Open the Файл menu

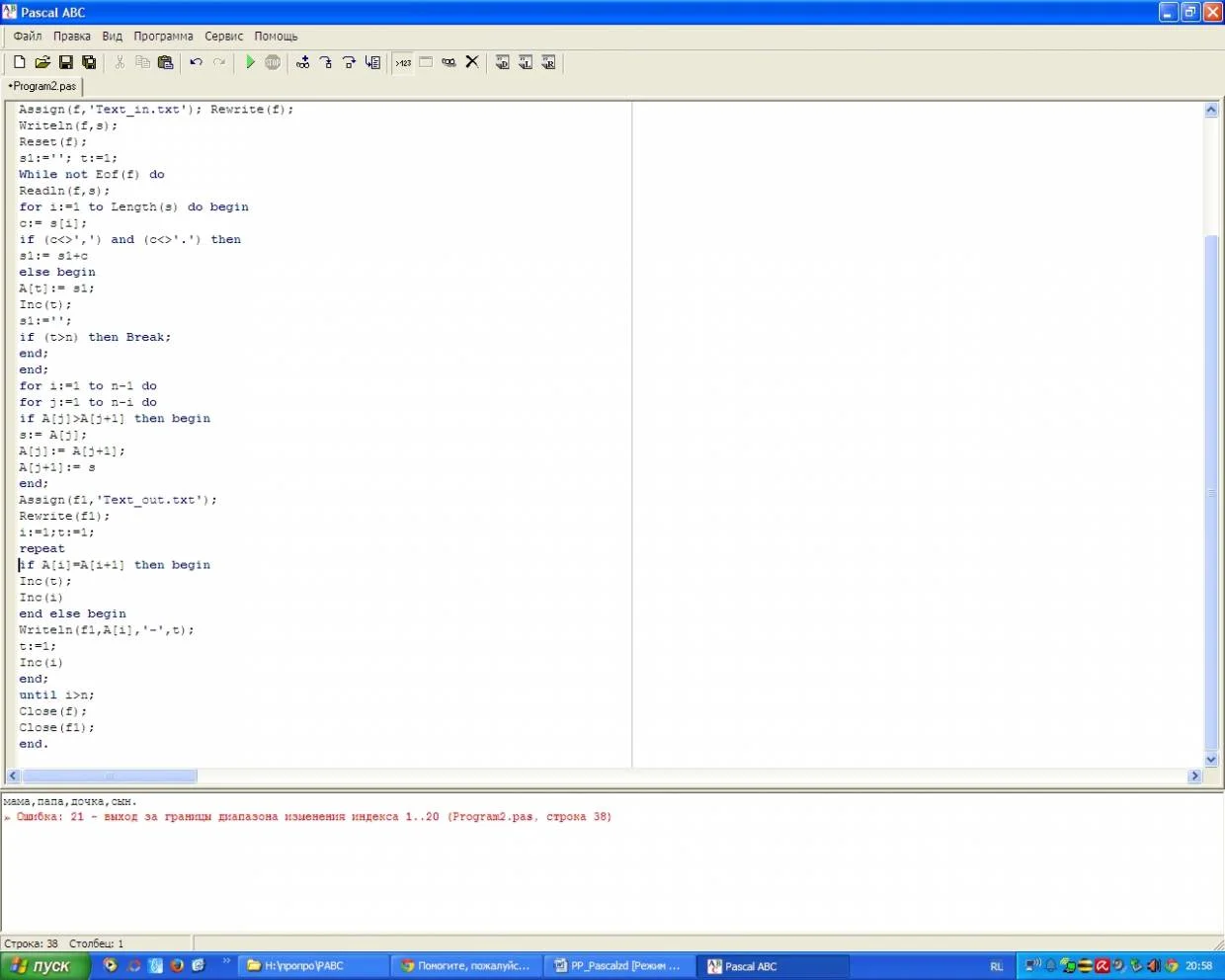[x=28, y=37]
